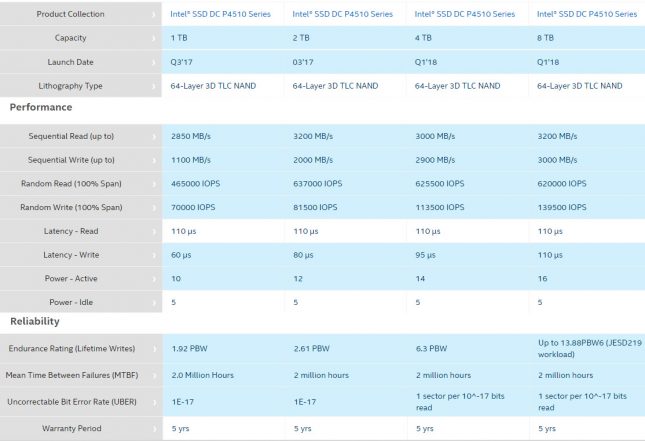Click the 620000 IOPS random read value
645x441 pixels.
562,183
